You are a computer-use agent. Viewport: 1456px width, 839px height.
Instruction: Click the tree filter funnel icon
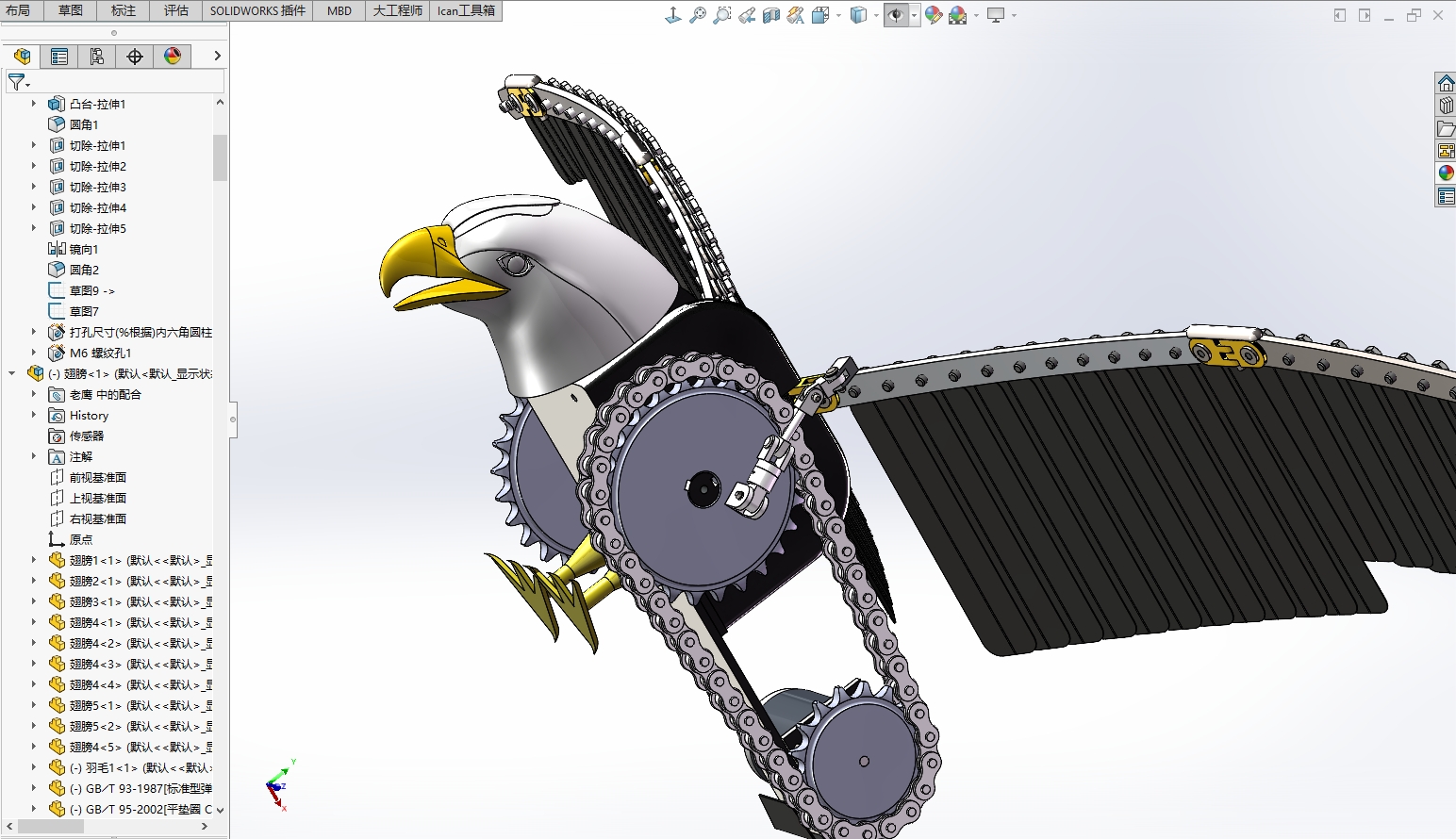(x=17, y=83)
